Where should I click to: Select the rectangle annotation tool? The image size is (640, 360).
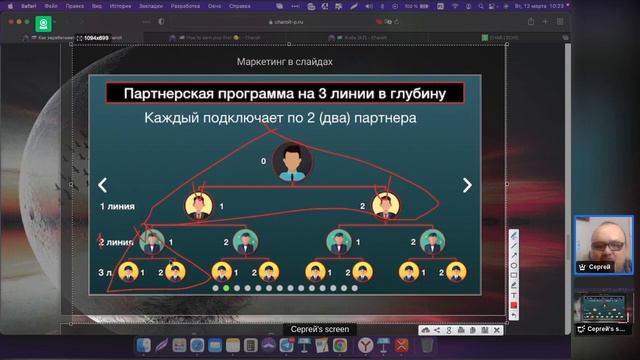[514, 276]
